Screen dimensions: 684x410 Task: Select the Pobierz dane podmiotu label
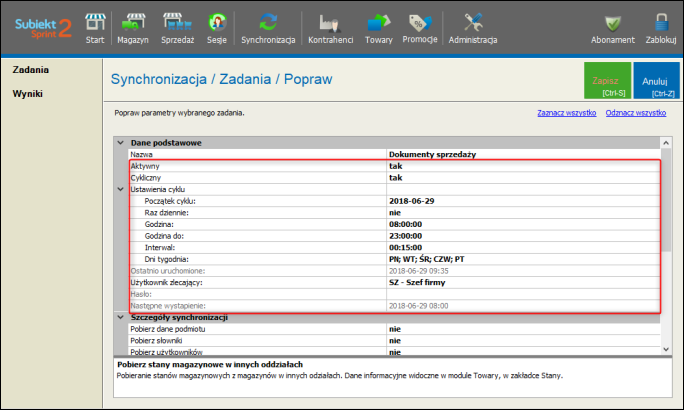[168, 329]
